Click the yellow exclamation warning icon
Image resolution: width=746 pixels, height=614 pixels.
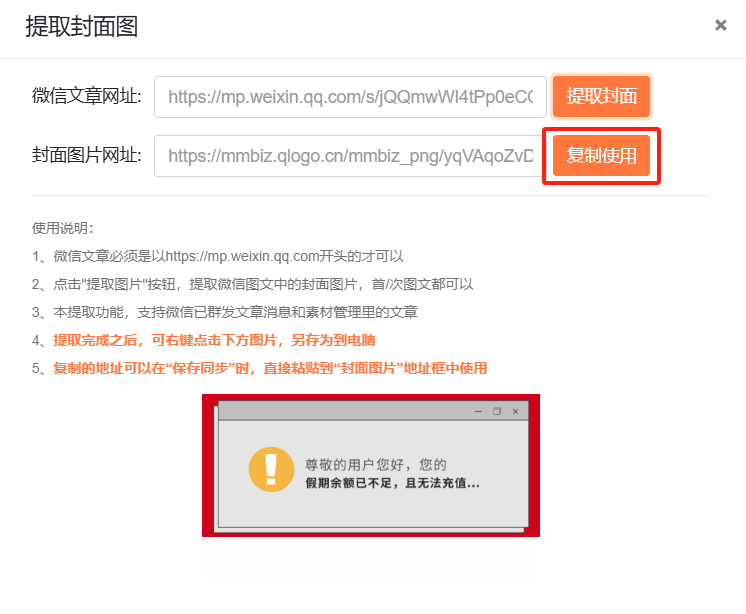(271, 469)
